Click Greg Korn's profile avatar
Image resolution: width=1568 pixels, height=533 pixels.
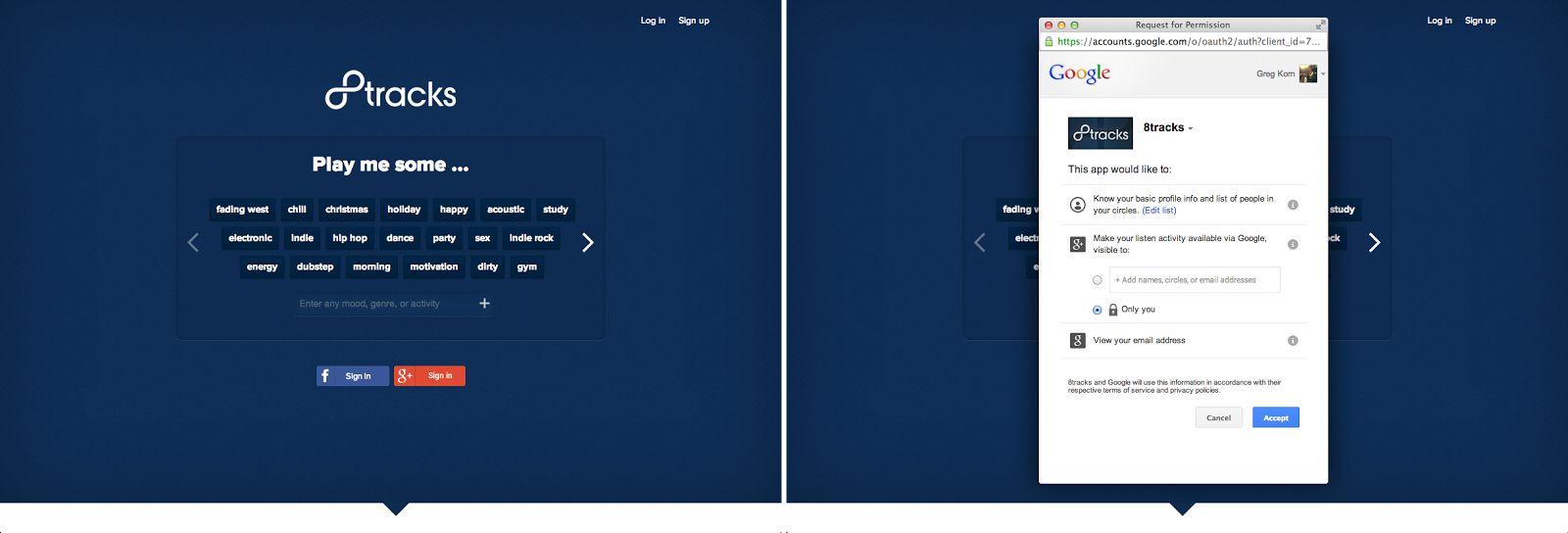1307,74
